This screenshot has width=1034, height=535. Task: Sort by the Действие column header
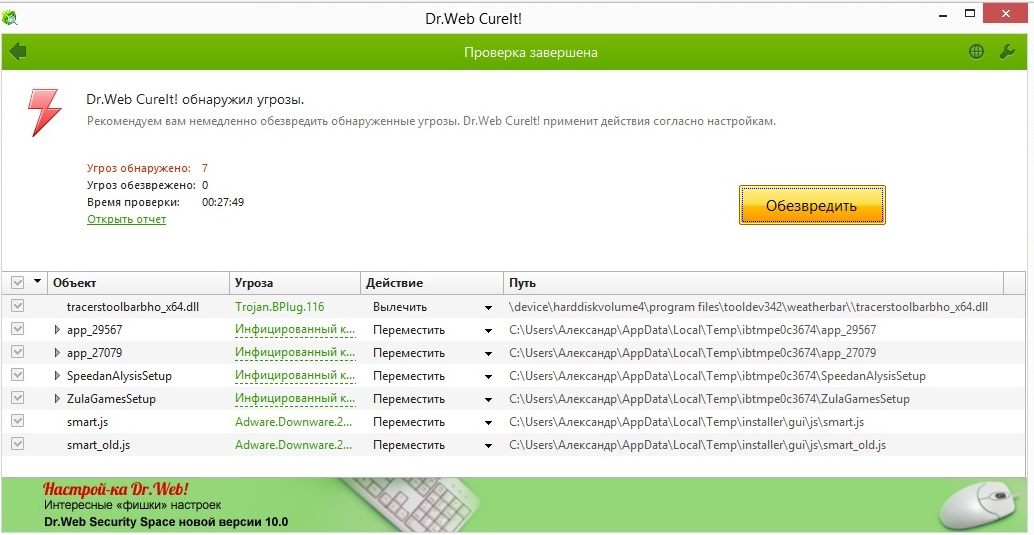432,283
